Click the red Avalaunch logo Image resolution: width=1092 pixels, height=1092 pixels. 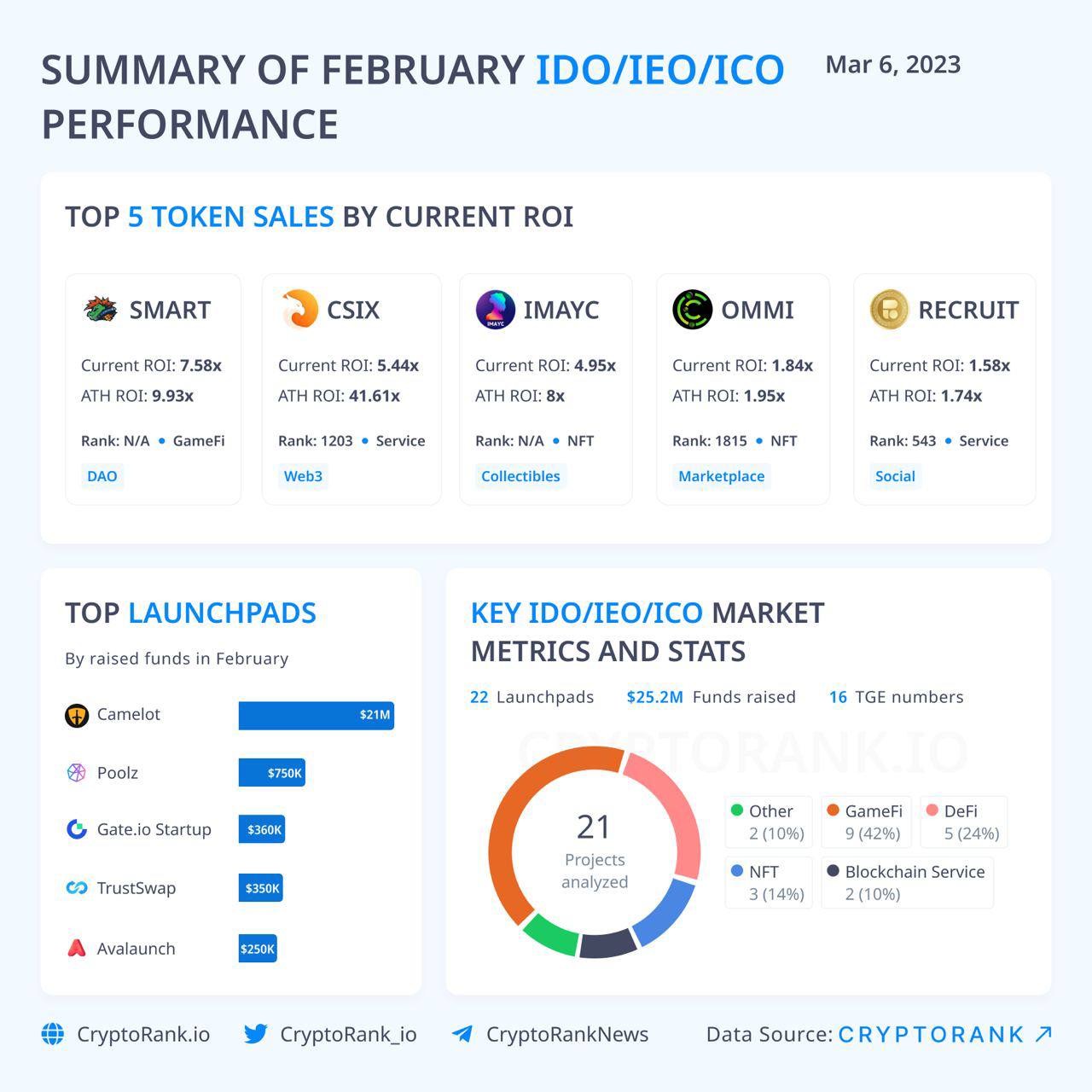77,948
